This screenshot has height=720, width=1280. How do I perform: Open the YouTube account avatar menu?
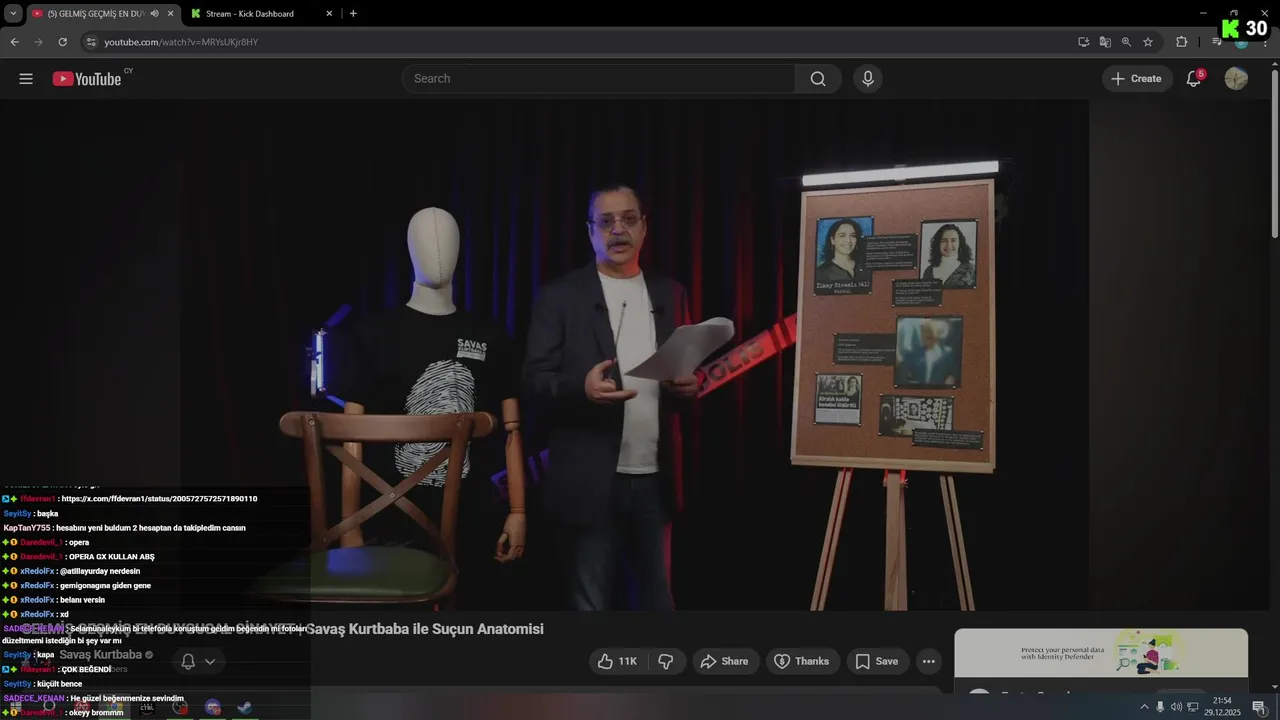click(1236, 79)
